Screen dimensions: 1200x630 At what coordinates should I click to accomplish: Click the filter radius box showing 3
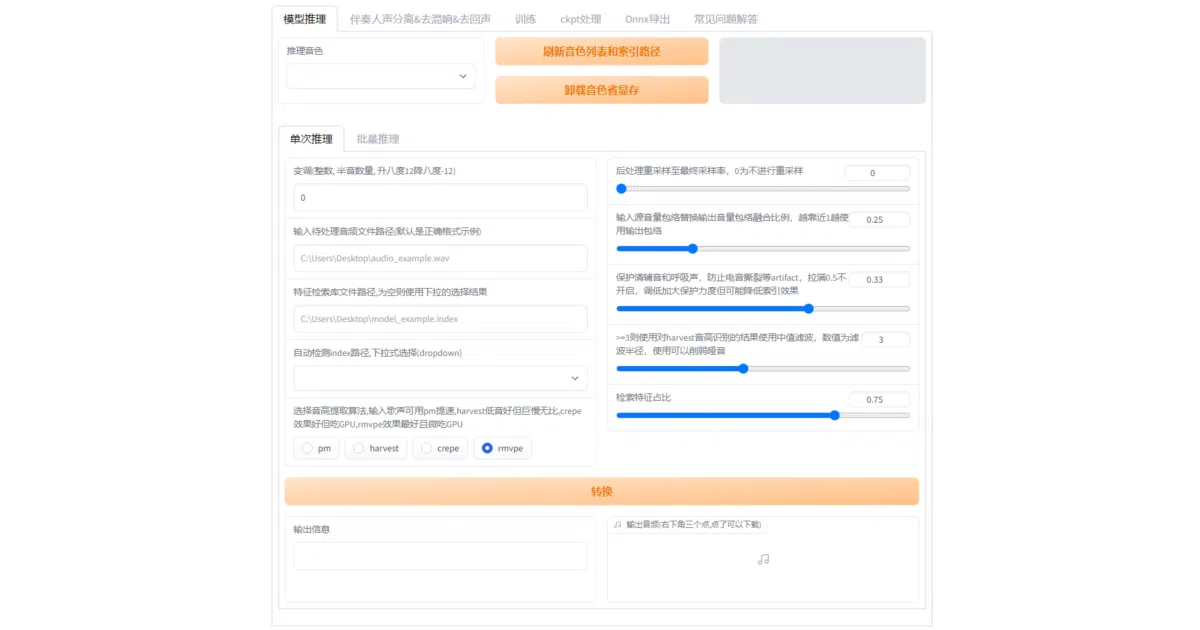pyautogui.click(x=885, y=340)
